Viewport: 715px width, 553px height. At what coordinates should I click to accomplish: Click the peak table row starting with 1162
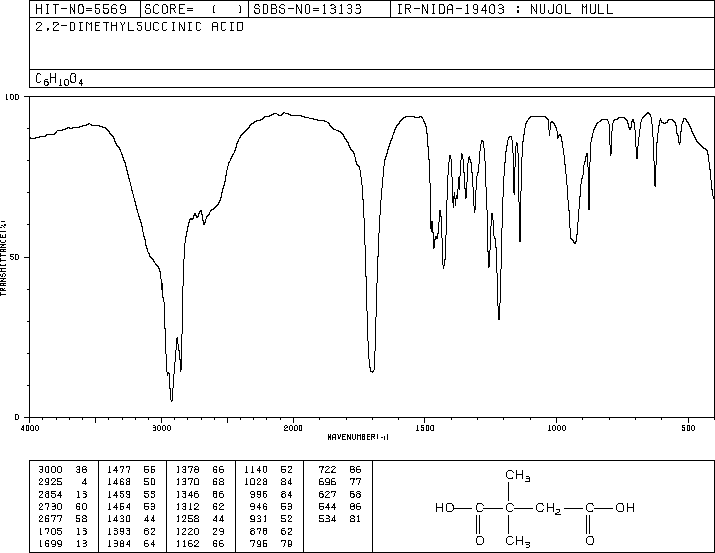200,543
